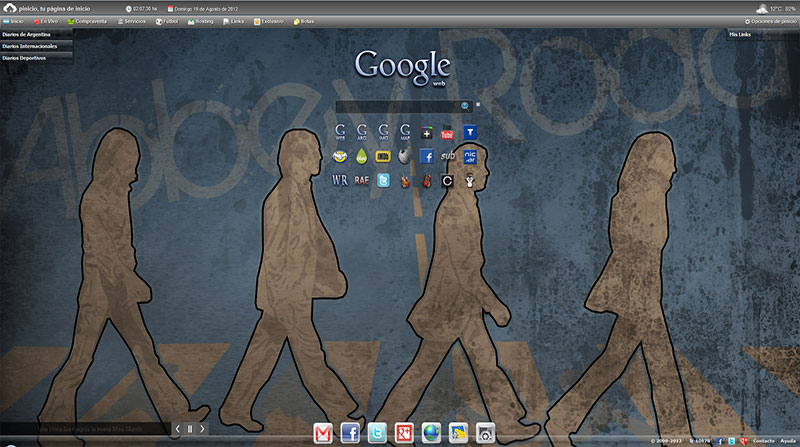Click Opciones de pinicio button
The width and height of the screenshot is (800, 447).
[x=770, y=20]
